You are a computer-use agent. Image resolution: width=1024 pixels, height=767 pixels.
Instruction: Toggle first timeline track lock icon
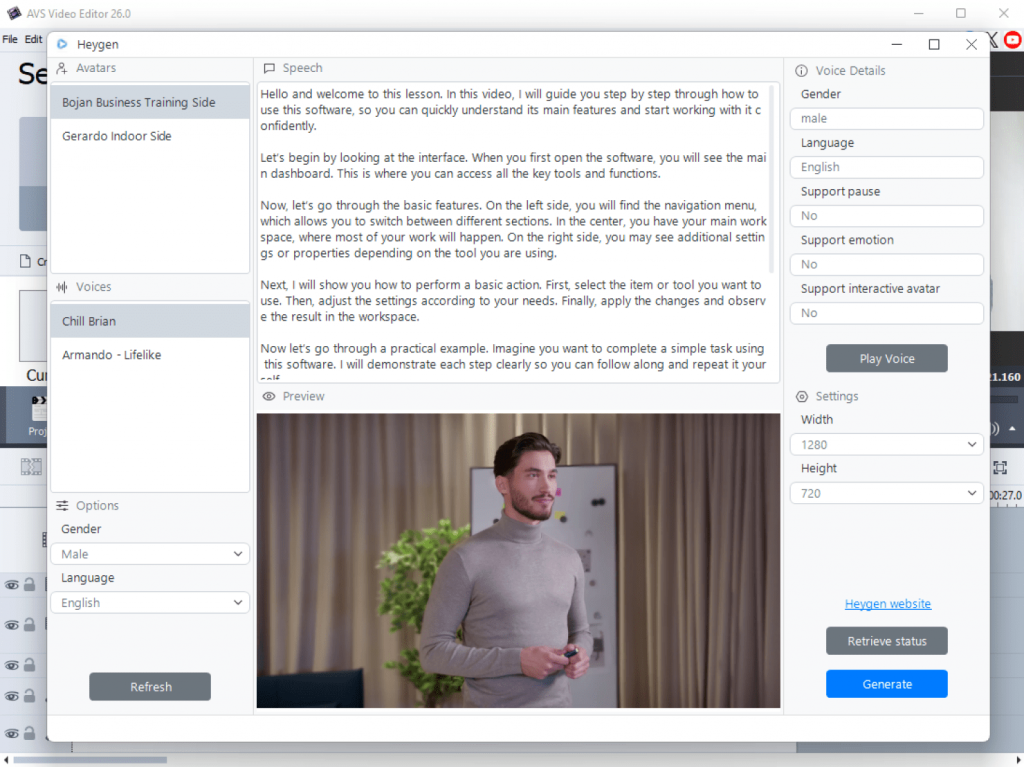tap(29, 584)
